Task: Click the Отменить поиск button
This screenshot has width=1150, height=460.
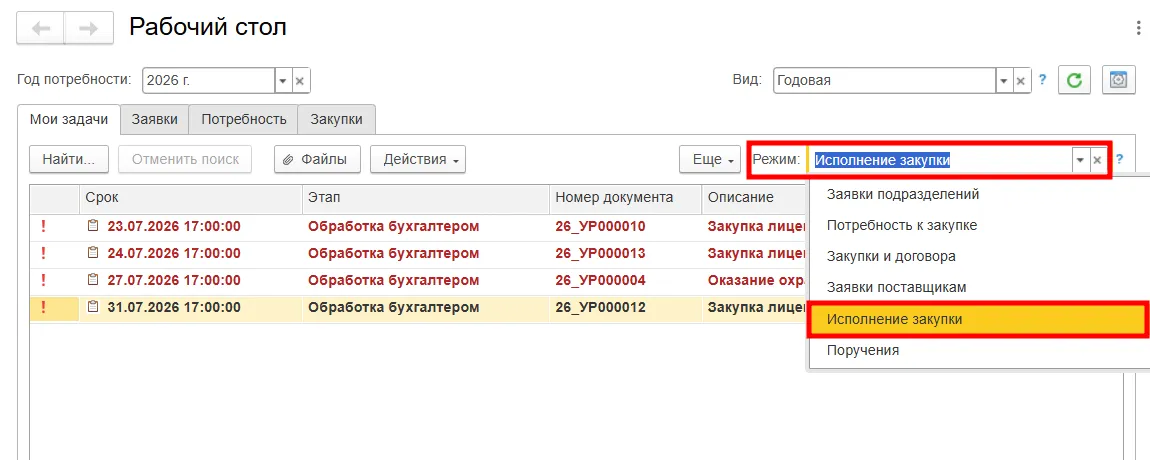Action: 185,159
